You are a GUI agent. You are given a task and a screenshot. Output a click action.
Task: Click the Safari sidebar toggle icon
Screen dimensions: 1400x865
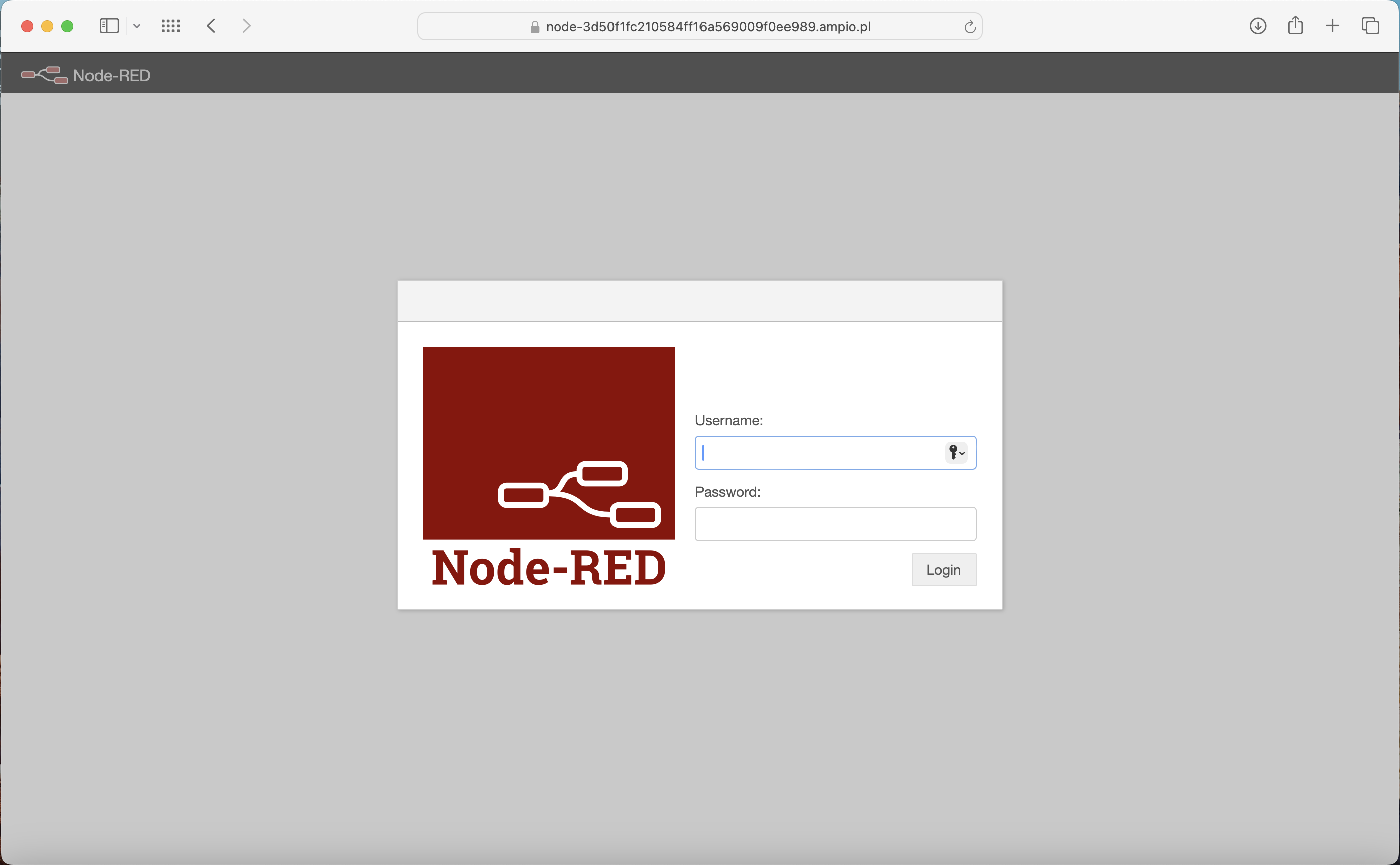tap(109, 26)
